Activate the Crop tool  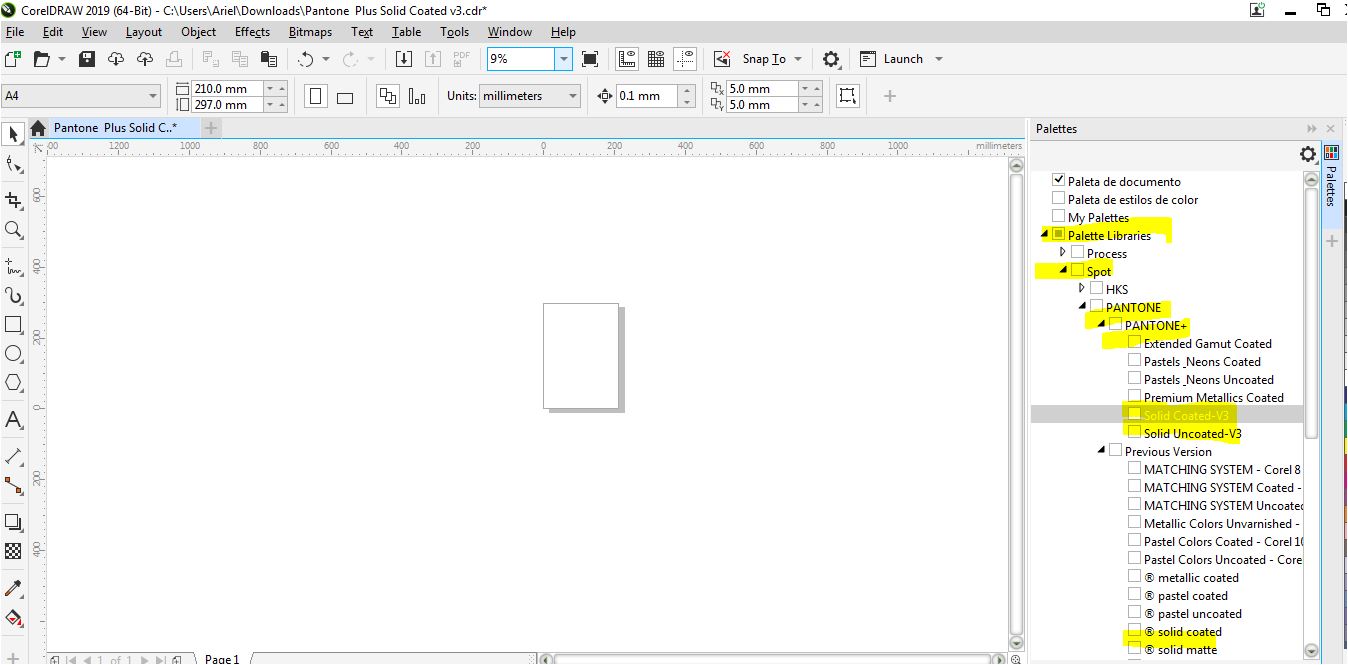(13, 200)
